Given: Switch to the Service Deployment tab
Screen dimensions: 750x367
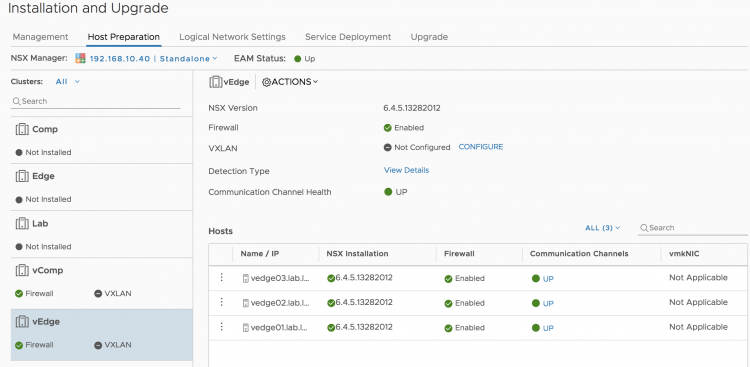Looking at the screenshot, I should [x=348, y=37].
